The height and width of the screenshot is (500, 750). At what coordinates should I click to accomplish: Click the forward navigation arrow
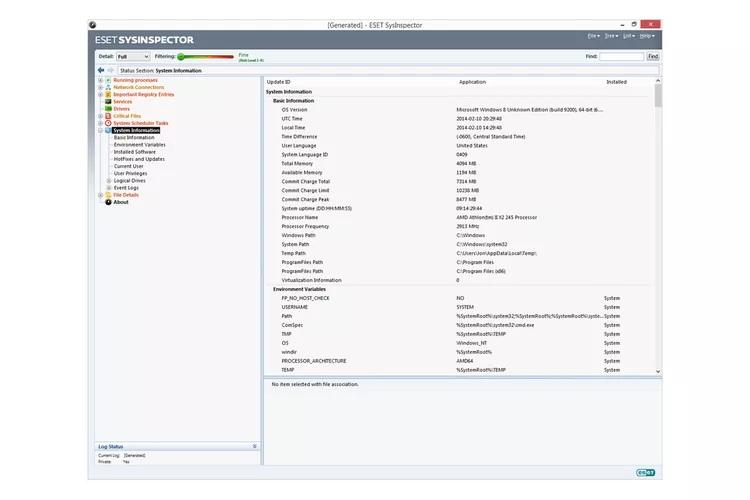click(111, 71)
